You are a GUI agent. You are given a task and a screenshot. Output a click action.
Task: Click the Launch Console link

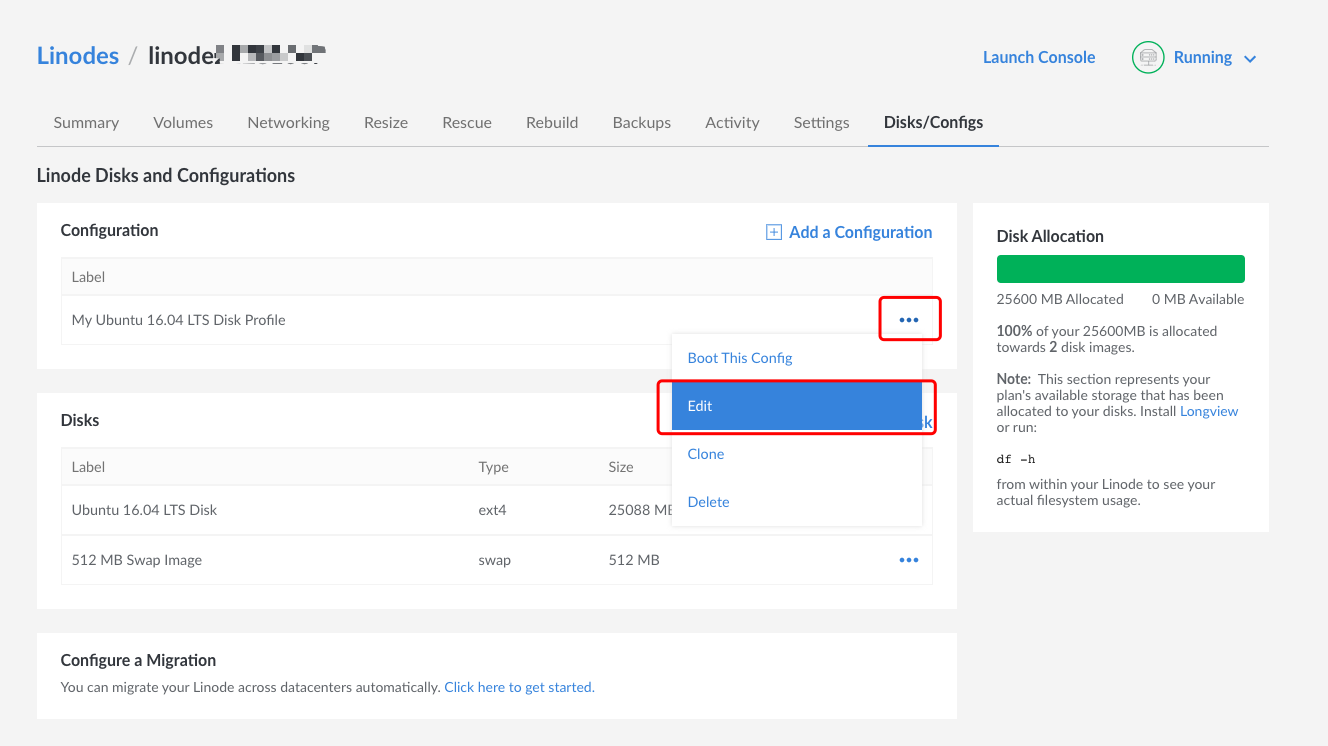coord(1039,57)
